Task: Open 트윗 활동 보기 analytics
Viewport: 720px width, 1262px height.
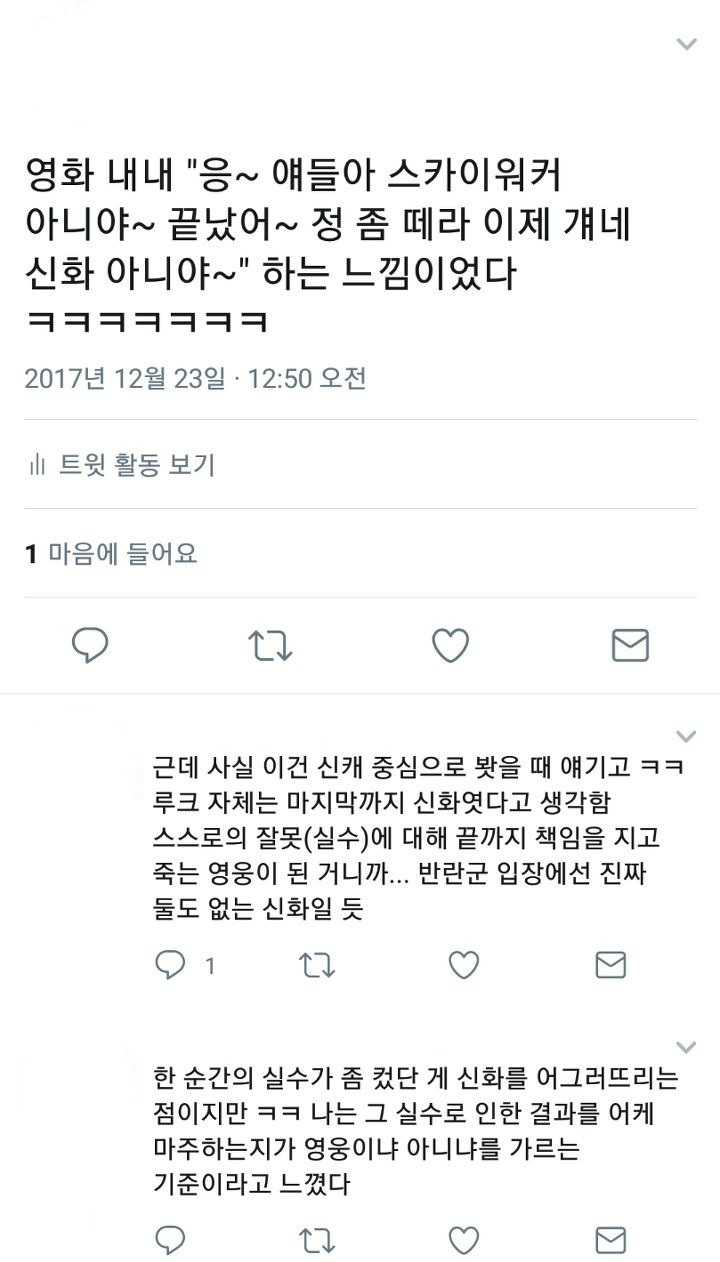Action: (121, 465)
